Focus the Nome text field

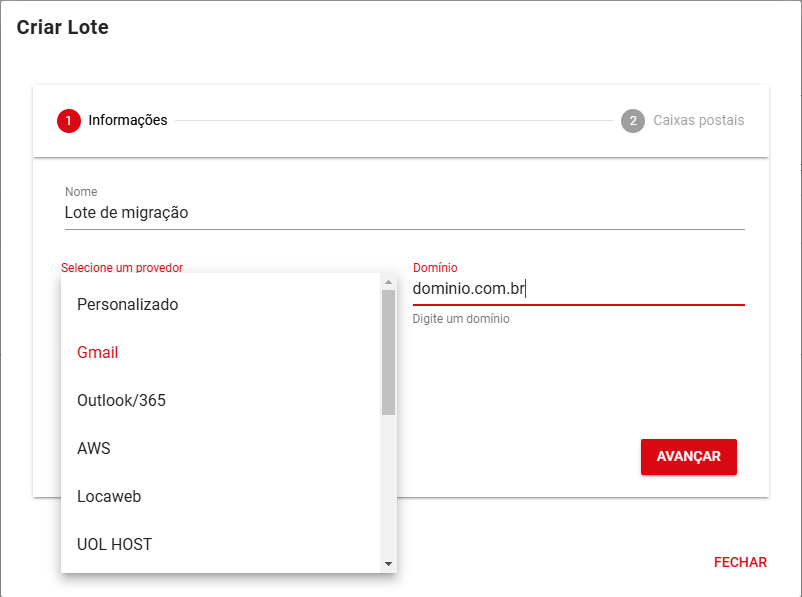(x=404, y=213)
